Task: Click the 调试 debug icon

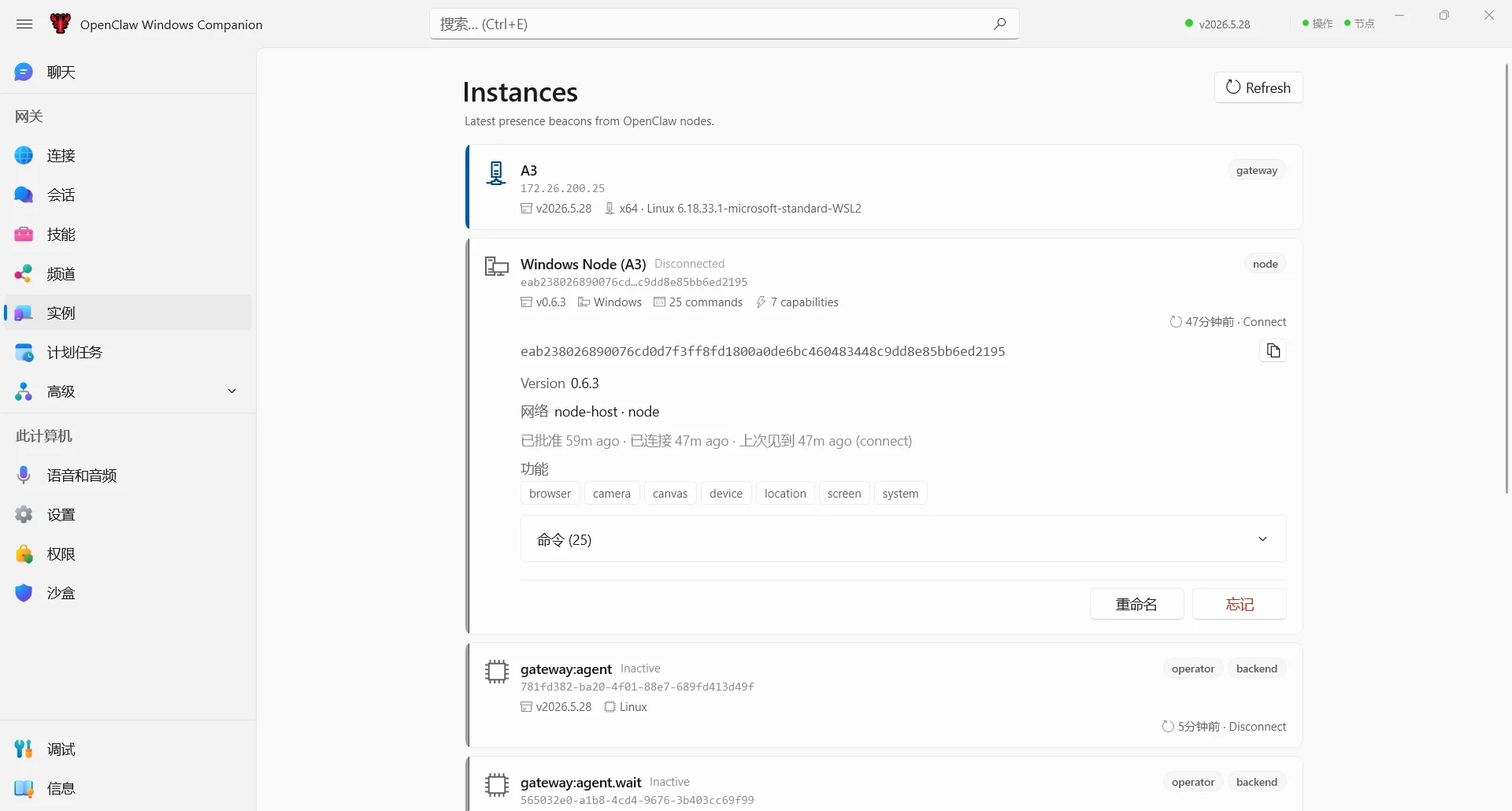Action: tap(24, 750)
